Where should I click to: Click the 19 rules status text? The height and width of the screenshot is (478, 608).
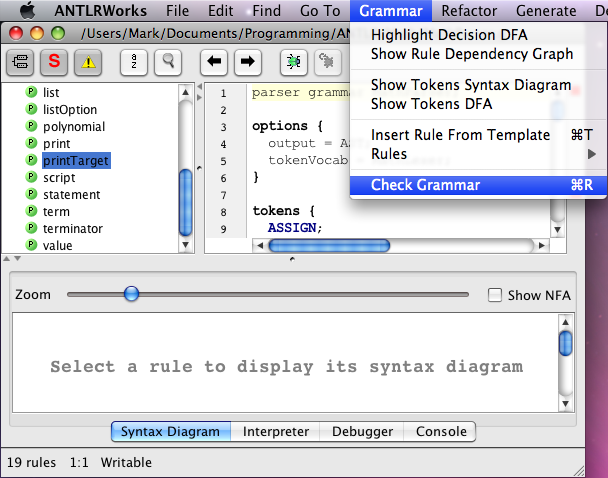point(31,462)
